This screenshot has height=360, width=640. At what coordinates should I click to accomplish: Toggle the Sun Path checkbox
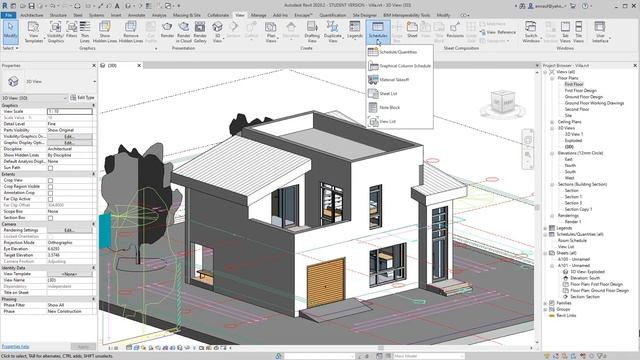click(50, 168)
